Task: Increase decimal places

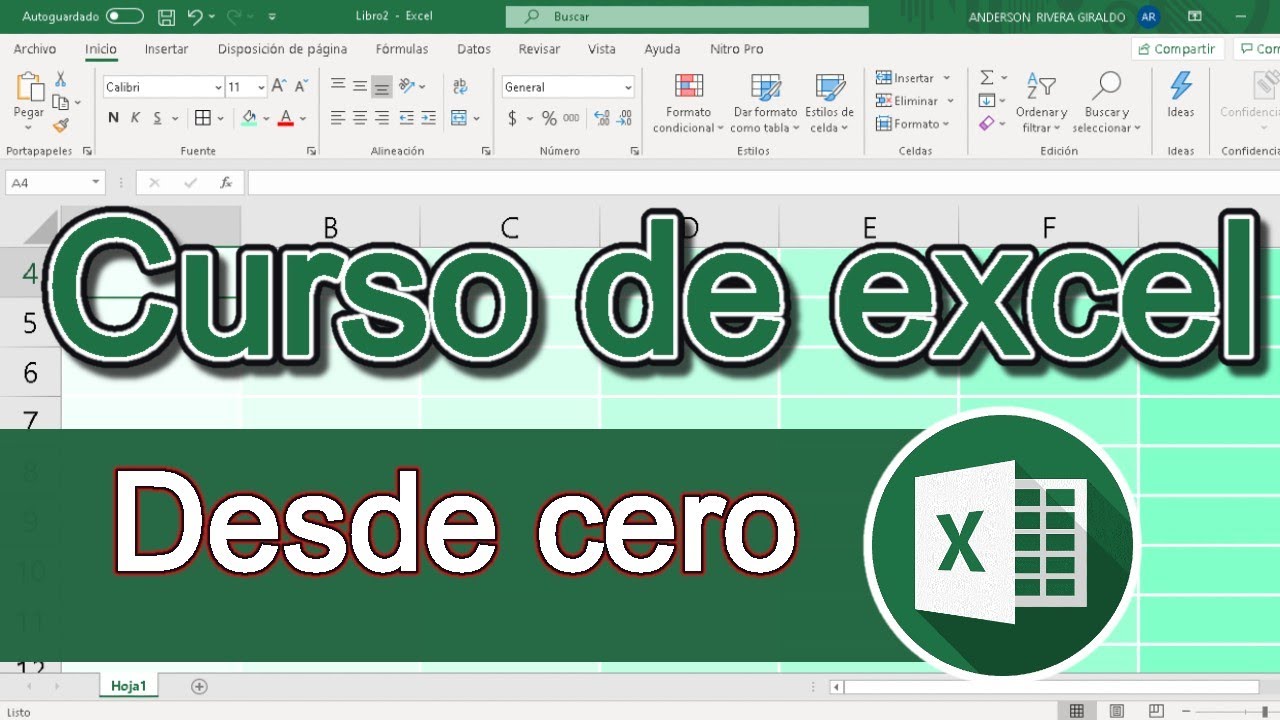Action: click(x=602, y=118)
